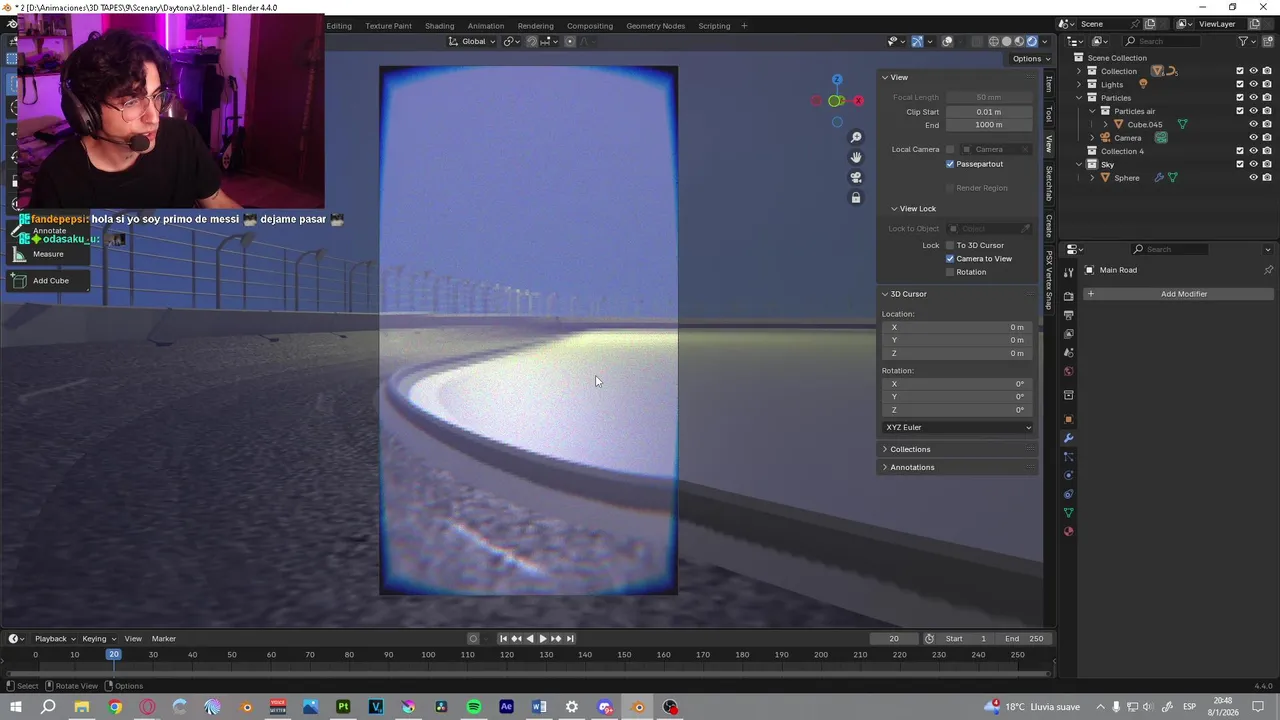
Task: Enable the Local Camera checkbox
Action: click(950, 150)
